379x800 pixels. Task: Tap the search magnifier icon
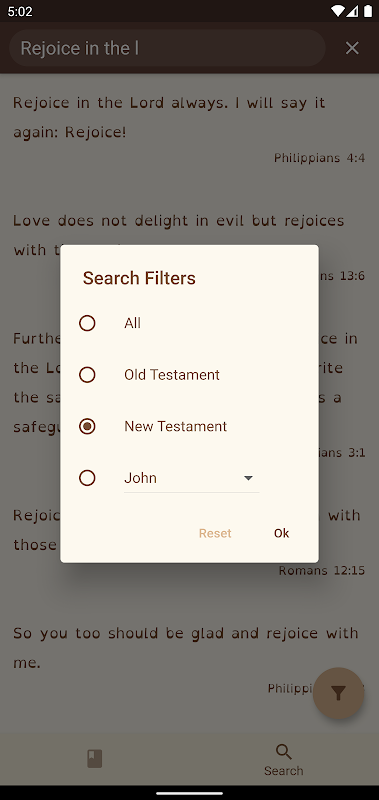284,752
